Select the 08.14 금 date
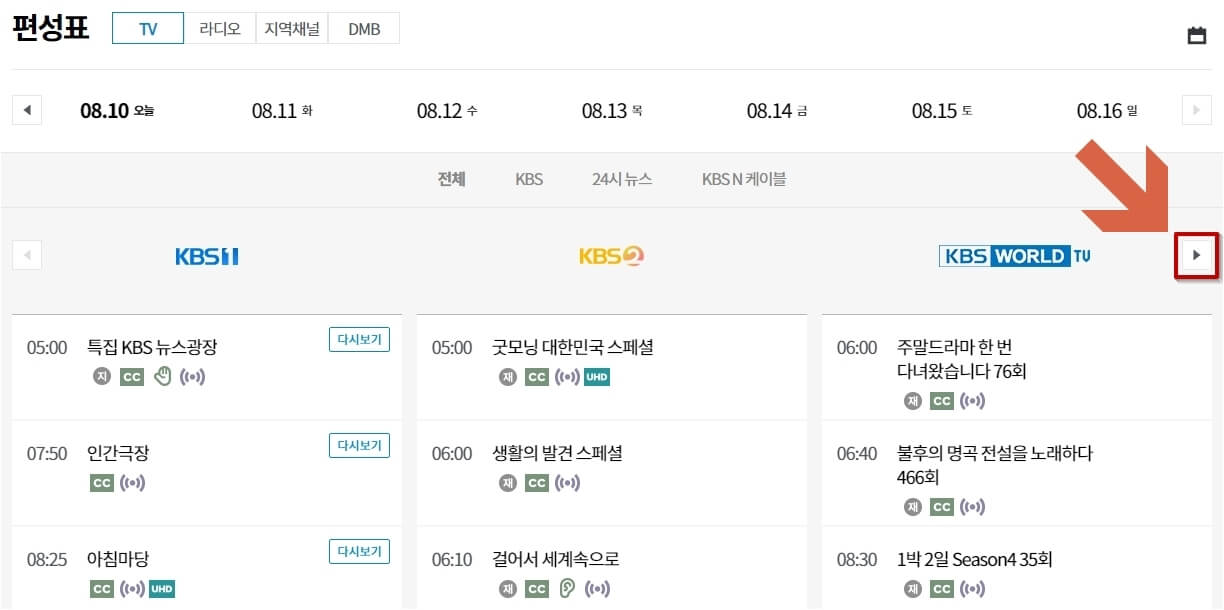This screenshot has height=610, width=1224. tap(776, 110)
